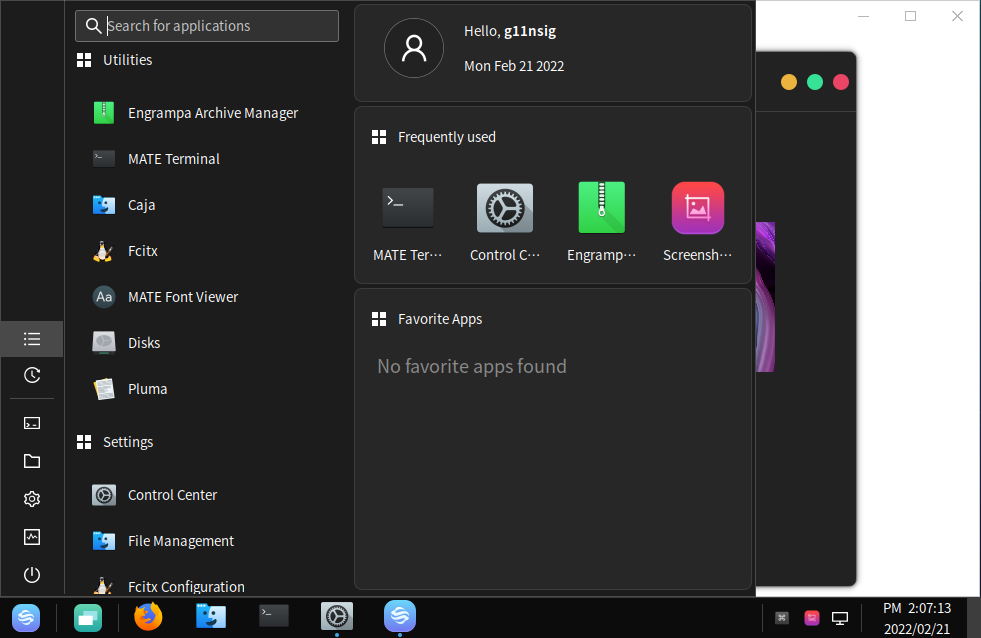Click the search for applications field
The width and height of the screenshot is (981, 638).
coord(206,25)
